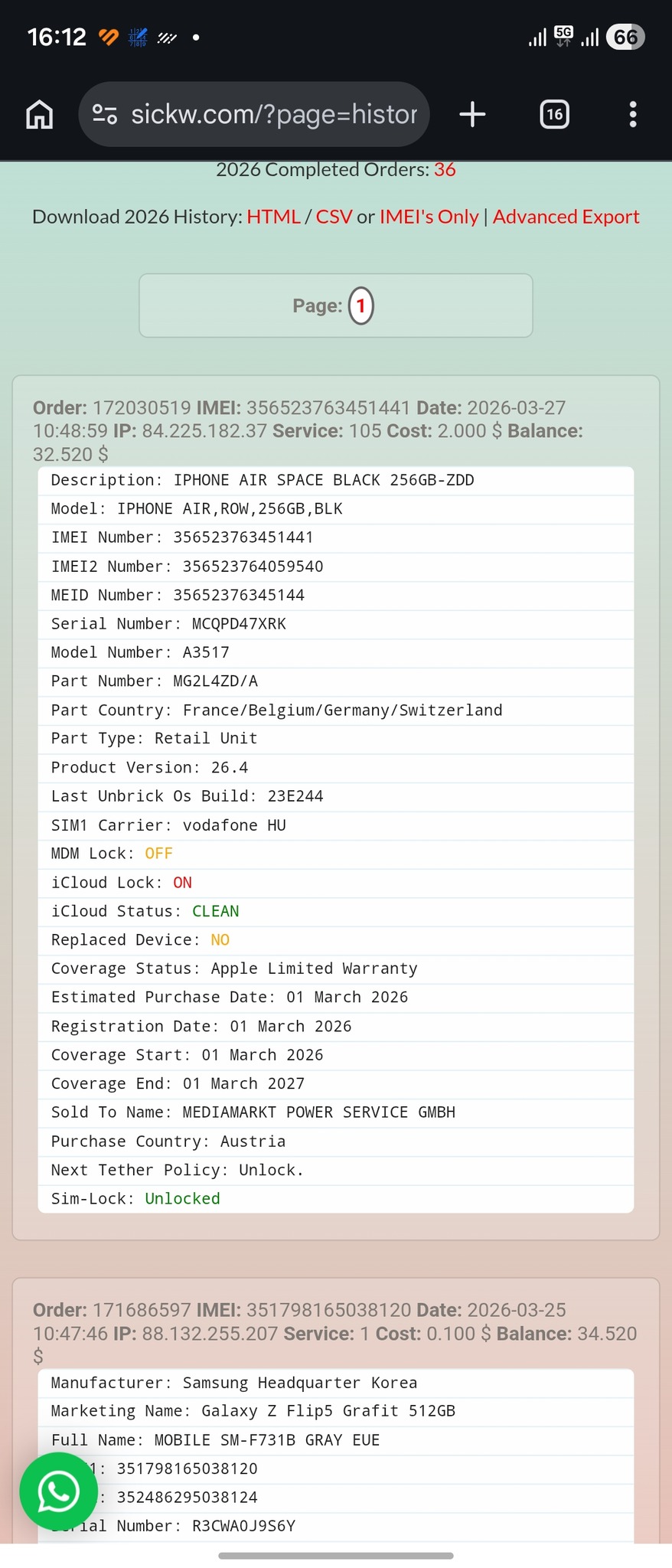Select the iCloud Status CLEAN value
672x1568 pixels.
pos(215,911)
